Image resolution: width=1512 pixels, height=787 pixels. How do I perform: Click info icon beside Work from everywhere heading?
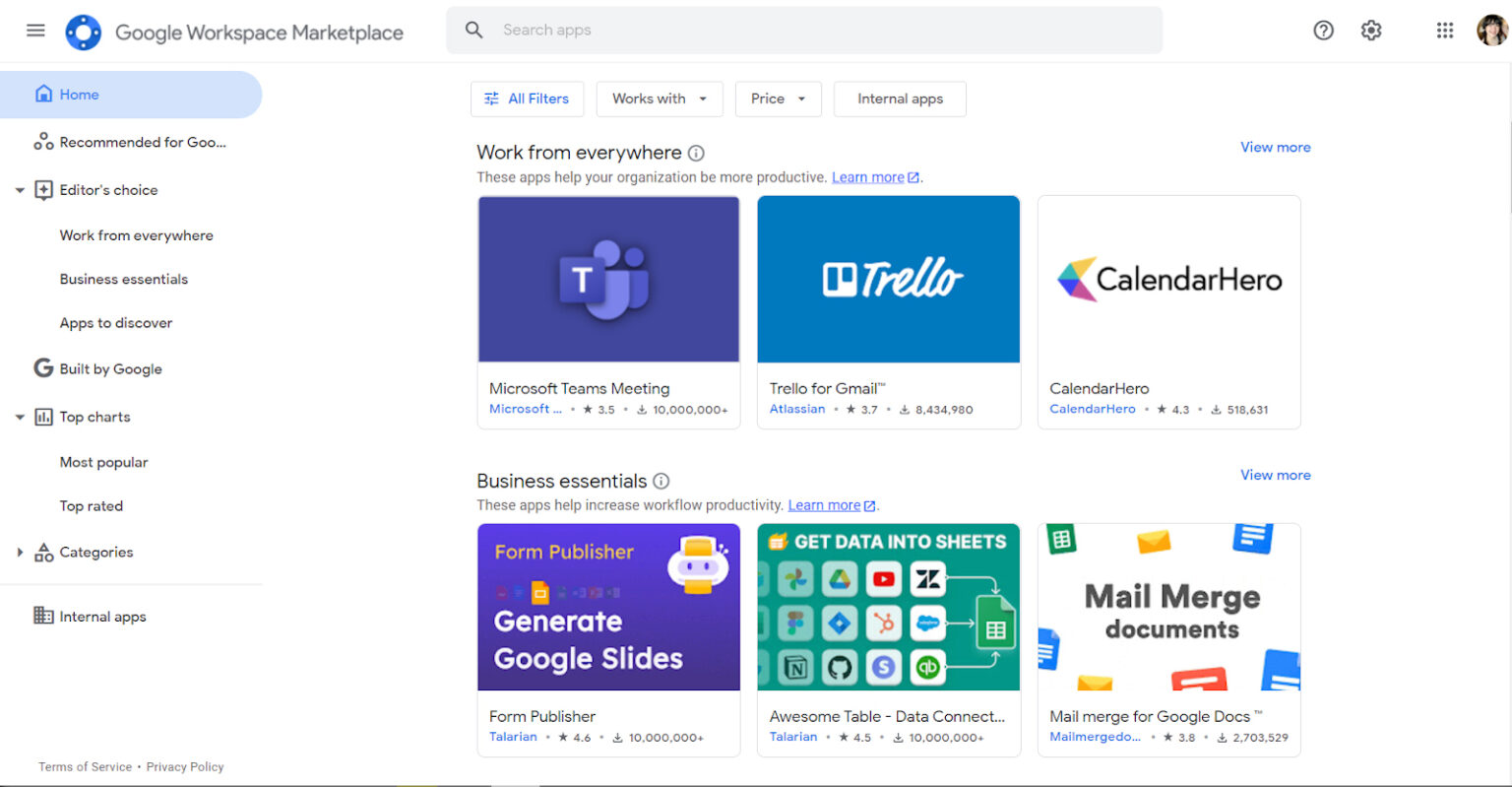pos(696,153)
